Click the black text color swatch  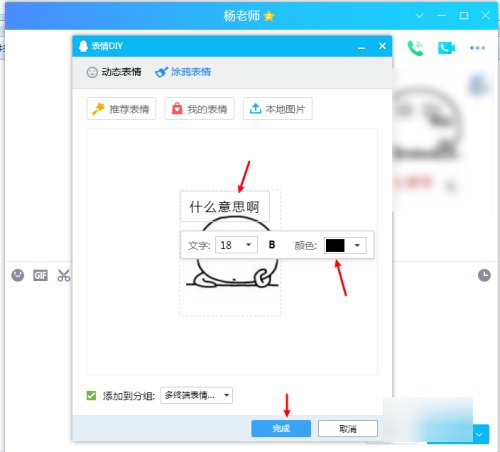pyautogui.click(x=335, y=246)
